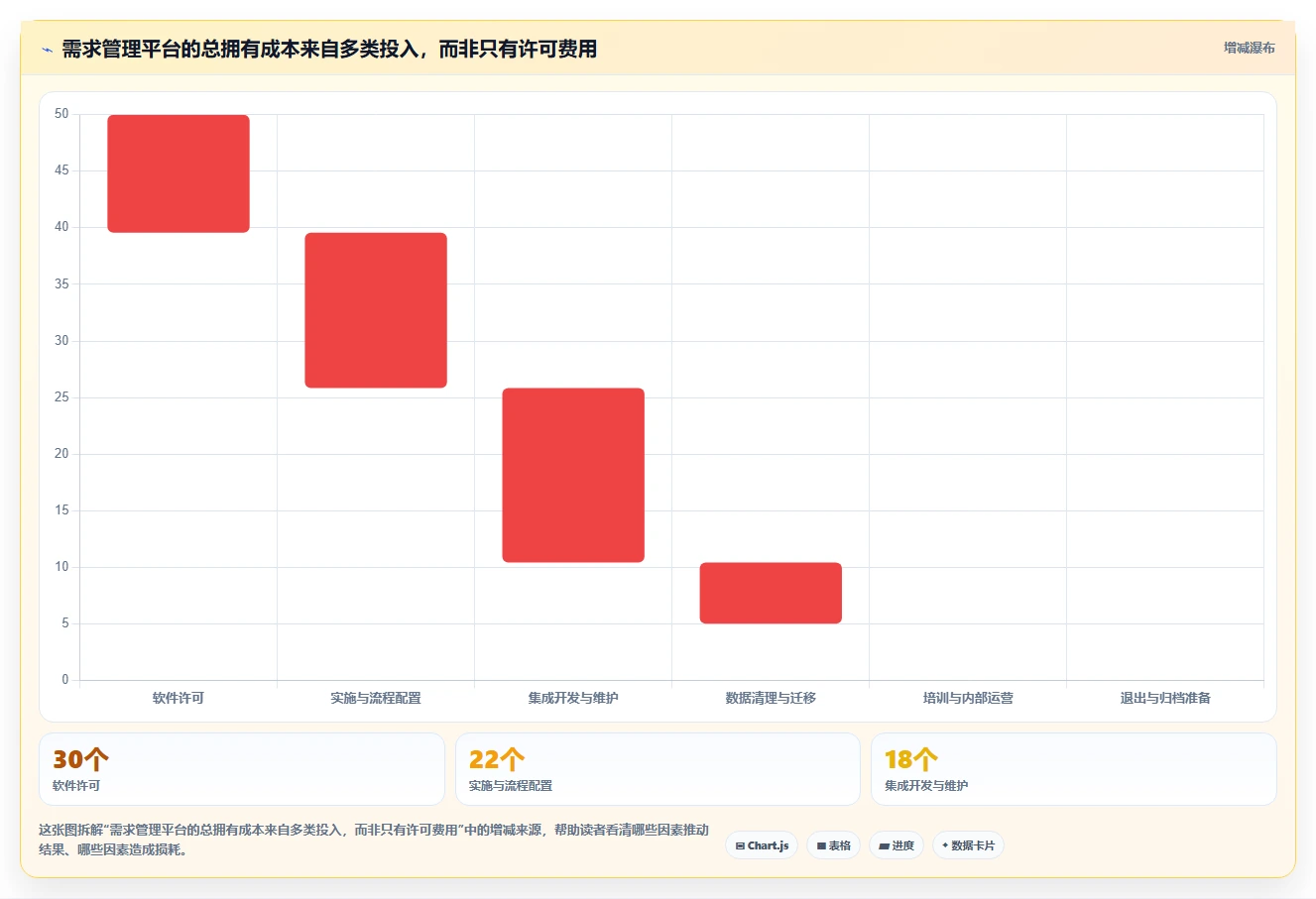This screenshot has height=899, width=1316.
Task: Click the 培训与内部运营 x-axis label
Action: coord(968,698)
